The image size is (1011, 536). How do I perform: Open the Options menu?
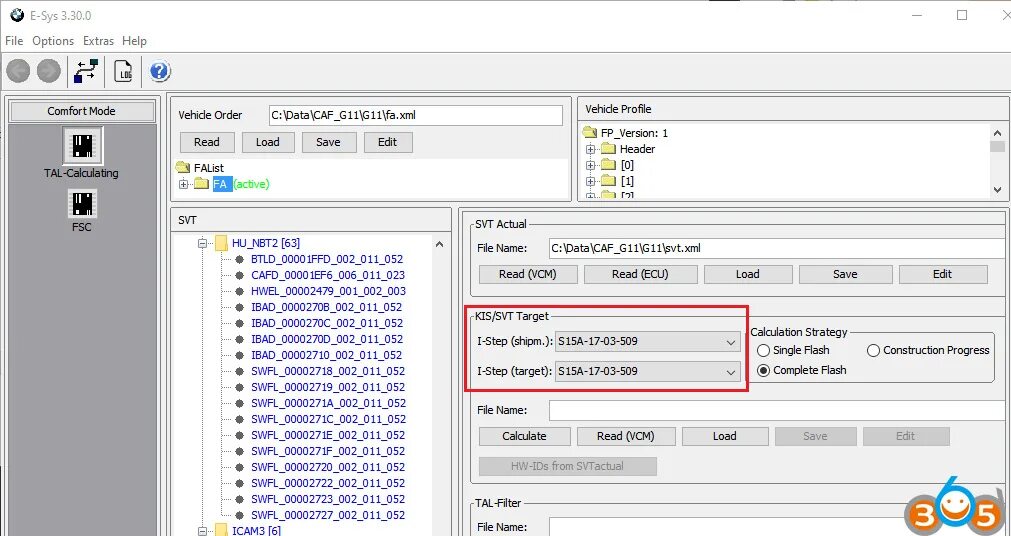coord(53,41)
